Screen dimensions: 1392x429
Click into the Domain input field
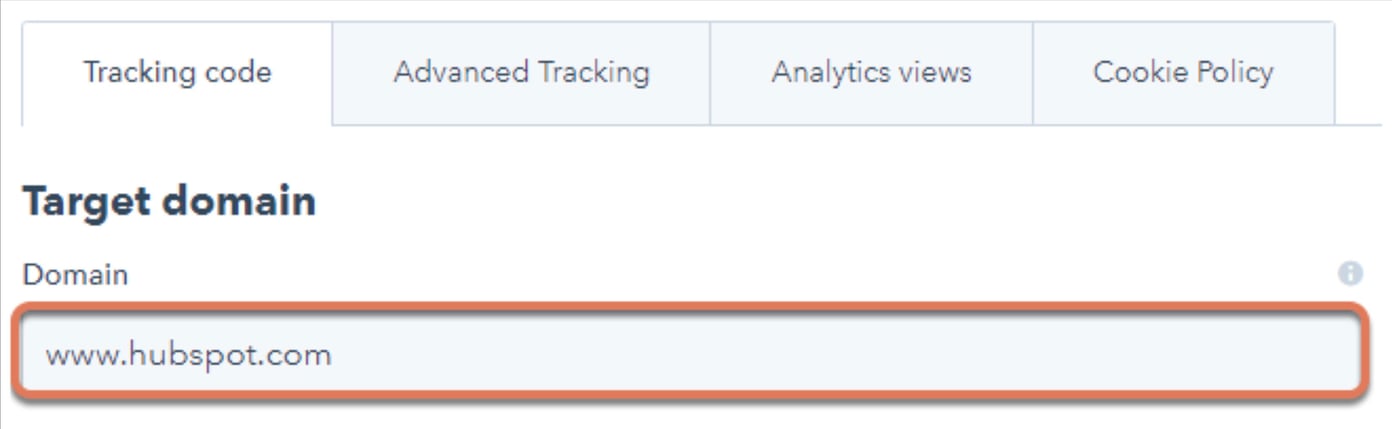688,355
